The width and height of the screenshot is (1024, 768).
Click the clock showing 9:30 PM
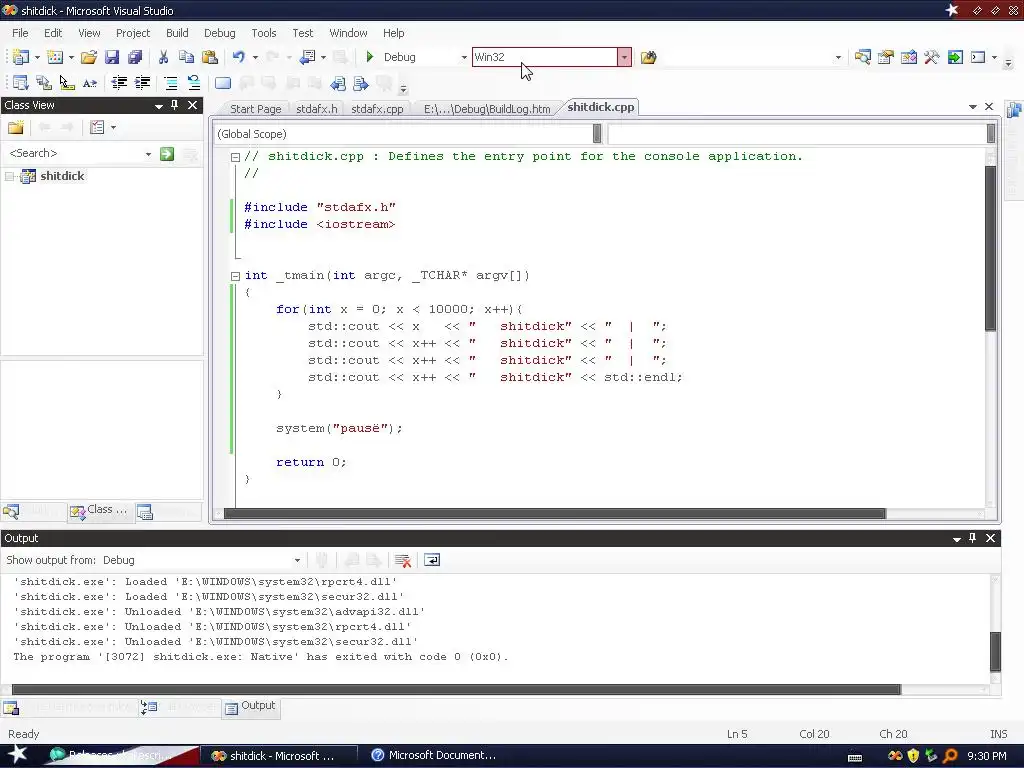pos(987,756)
